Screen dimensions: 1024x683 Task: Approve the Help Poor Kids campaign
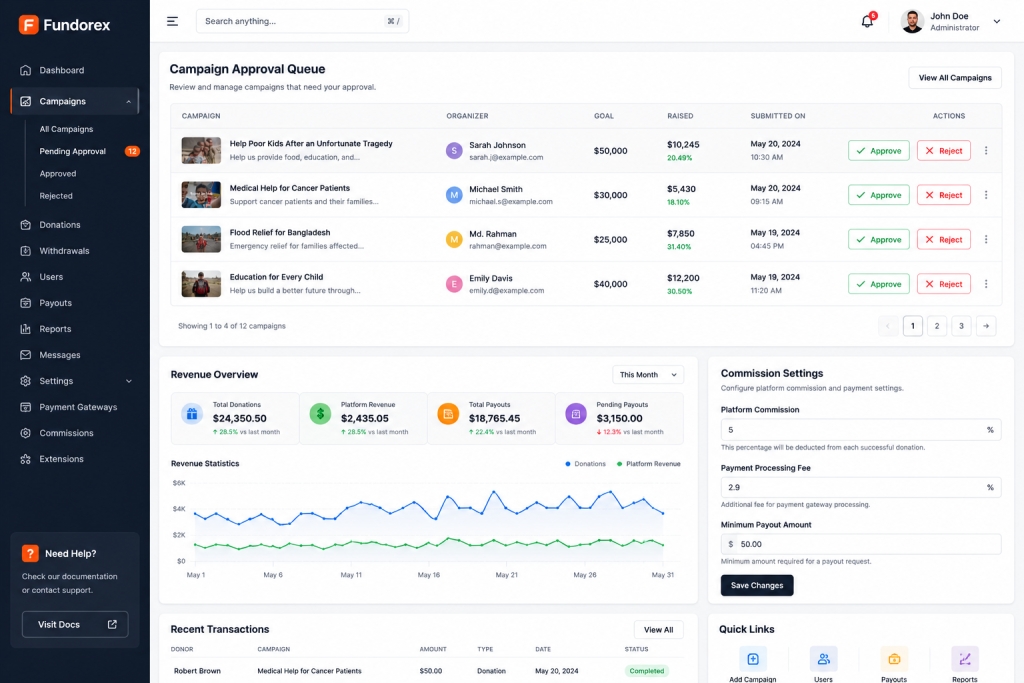point(878,151)
